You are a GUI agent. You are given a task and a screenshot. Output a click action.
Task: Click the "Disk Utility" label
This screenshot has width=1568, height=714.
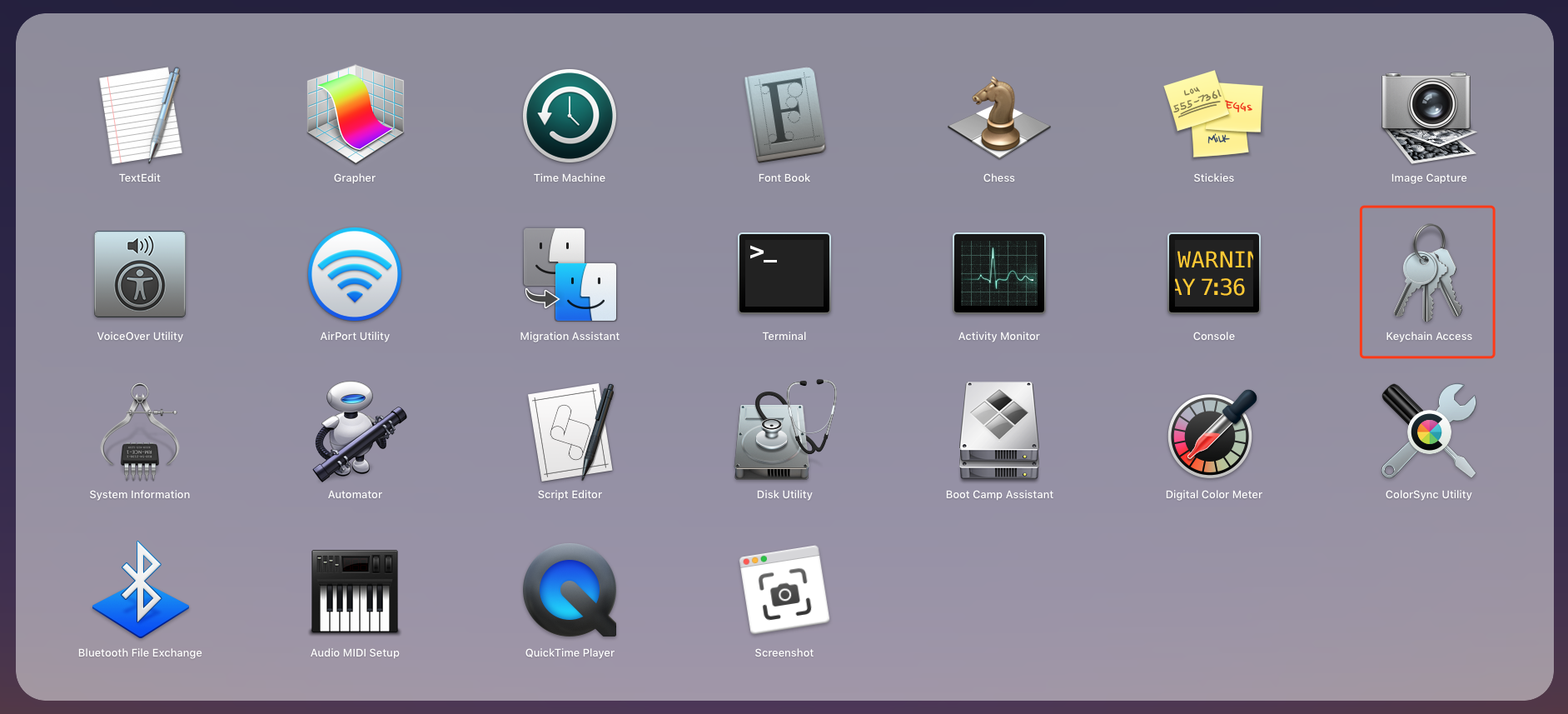pyautogui.click(x=784, y=495)
